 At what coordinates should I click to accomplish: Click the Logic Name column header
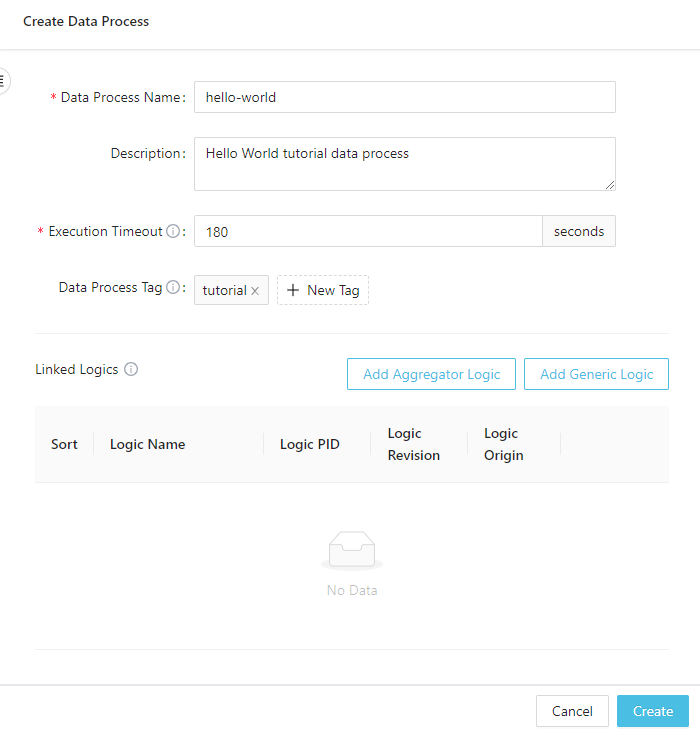click(x=147, y=444)
